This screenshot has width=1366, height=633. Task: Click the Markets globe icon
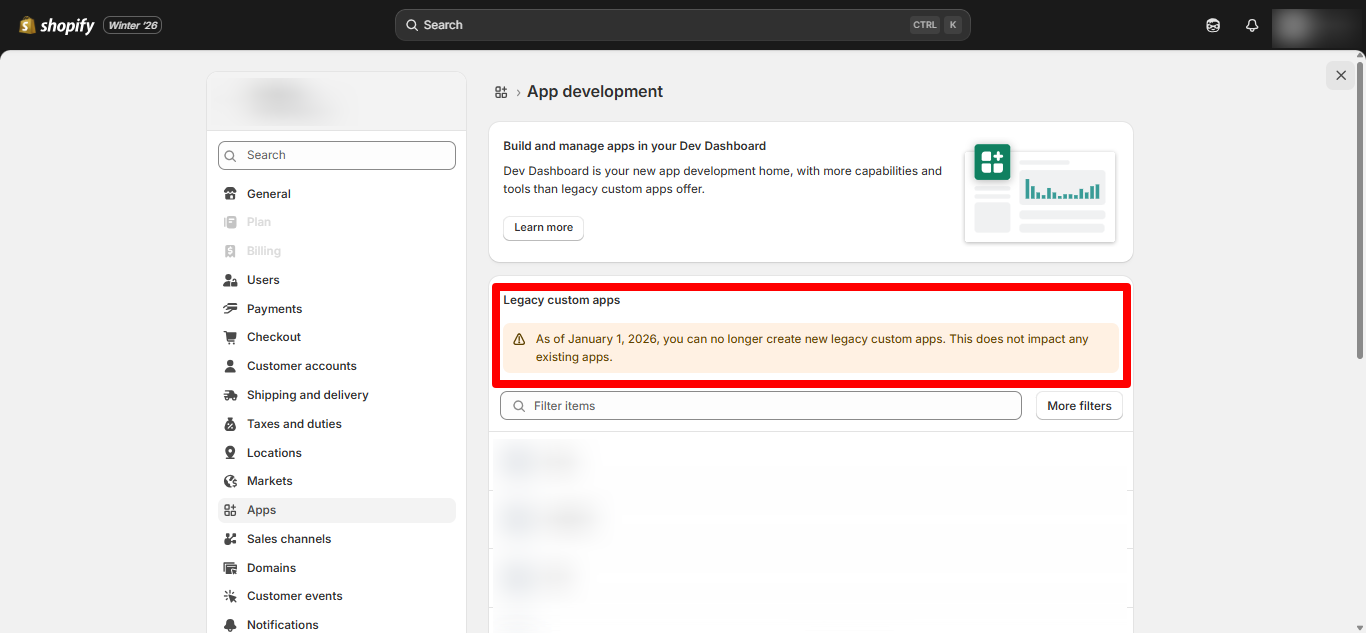pos(231,481)
